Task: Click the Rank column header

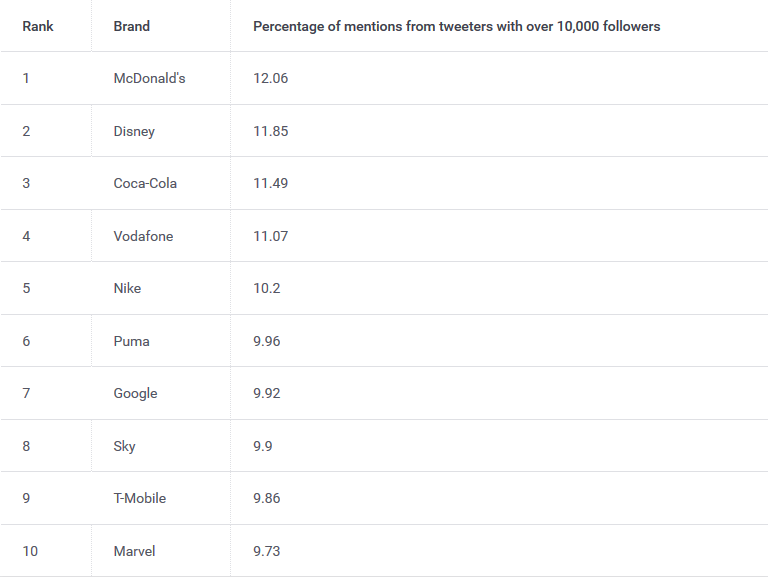Action: (x=38, y=26)
